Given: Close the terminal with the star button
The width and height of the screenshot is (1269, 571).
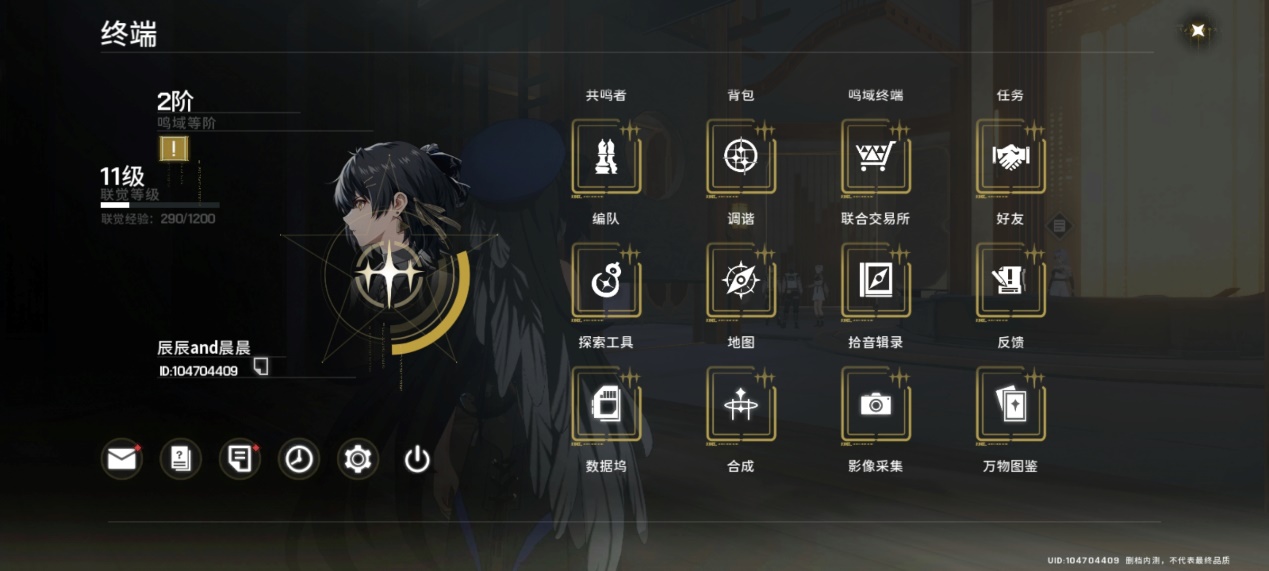Looking at the screenshot, I should point(1197,30).
